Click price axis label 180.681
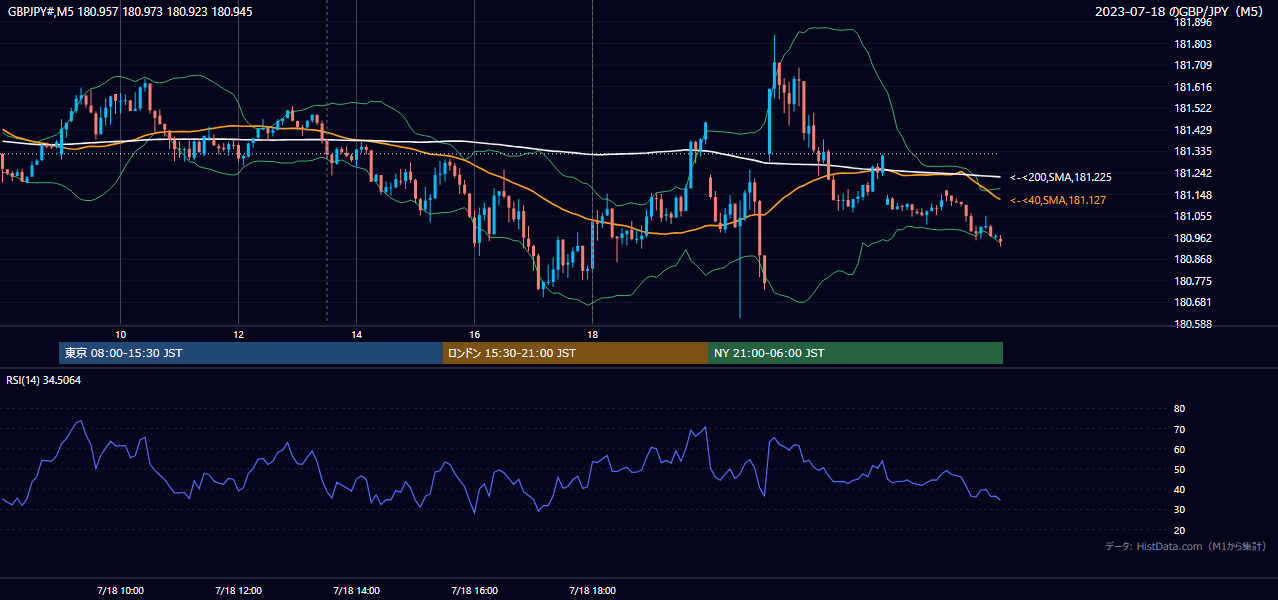This screenshot has width=1278, height=600. click(x=1193, y=302)
